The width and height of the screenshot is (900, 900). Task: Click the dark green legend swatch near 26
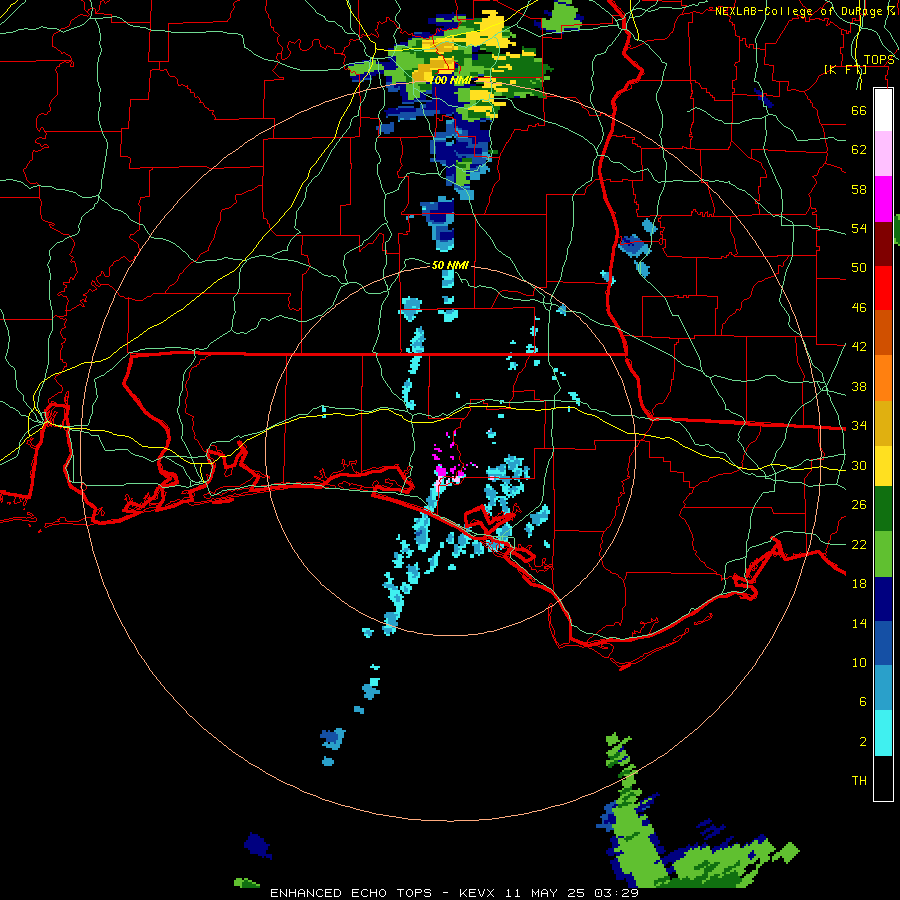(x=883, y=509)
